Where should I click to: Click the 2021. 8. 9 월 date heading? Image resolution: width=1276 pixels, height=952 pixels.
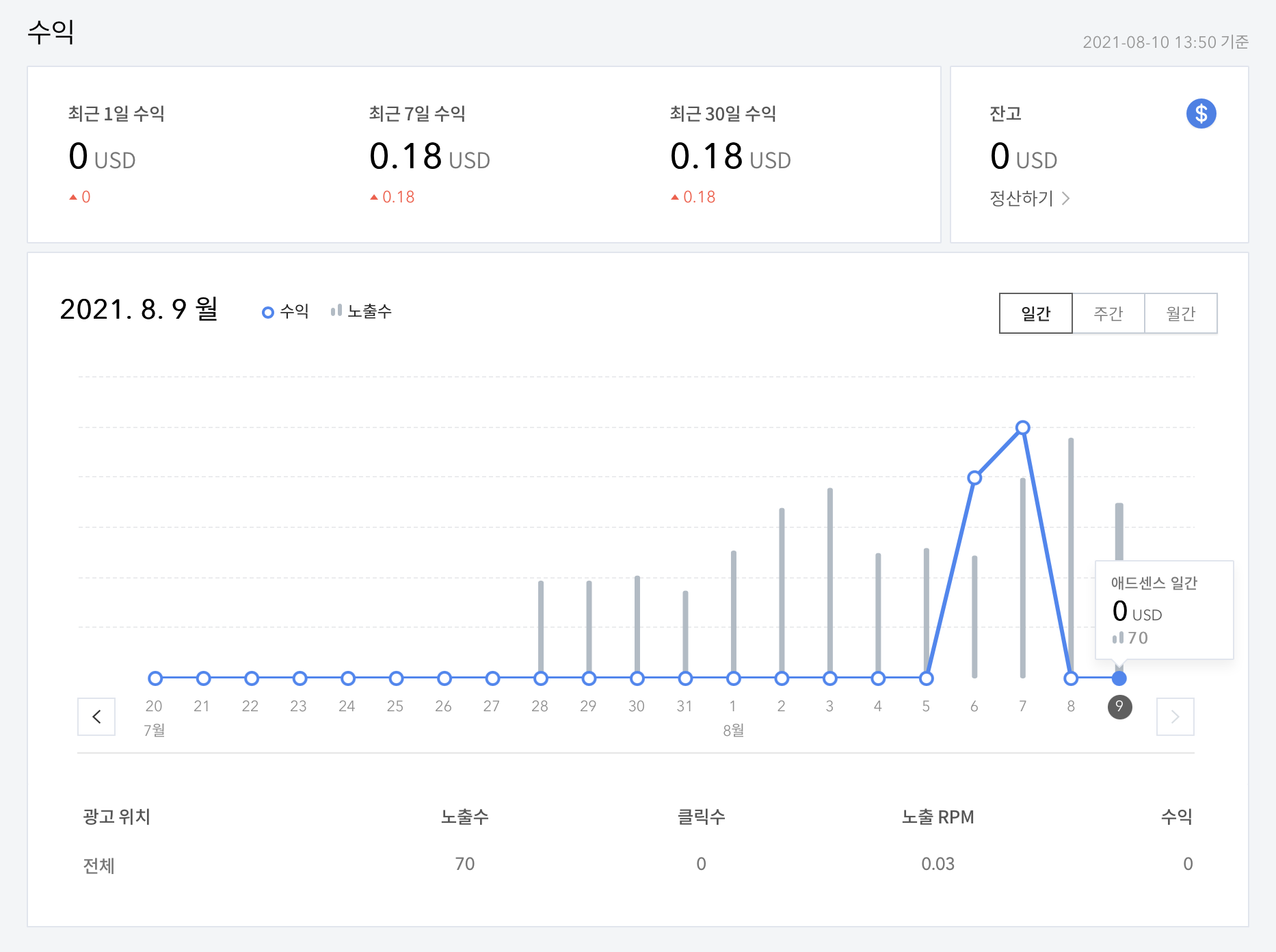(x=139, y=309)
